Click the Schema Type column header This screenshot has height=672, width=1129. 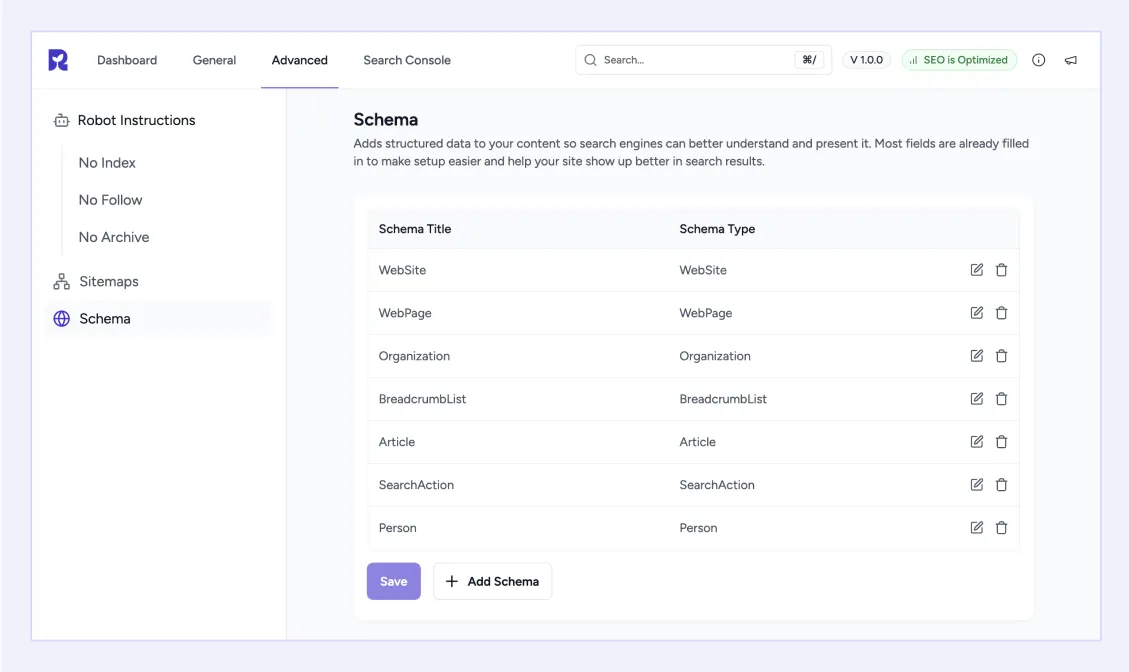coord(717,229)
